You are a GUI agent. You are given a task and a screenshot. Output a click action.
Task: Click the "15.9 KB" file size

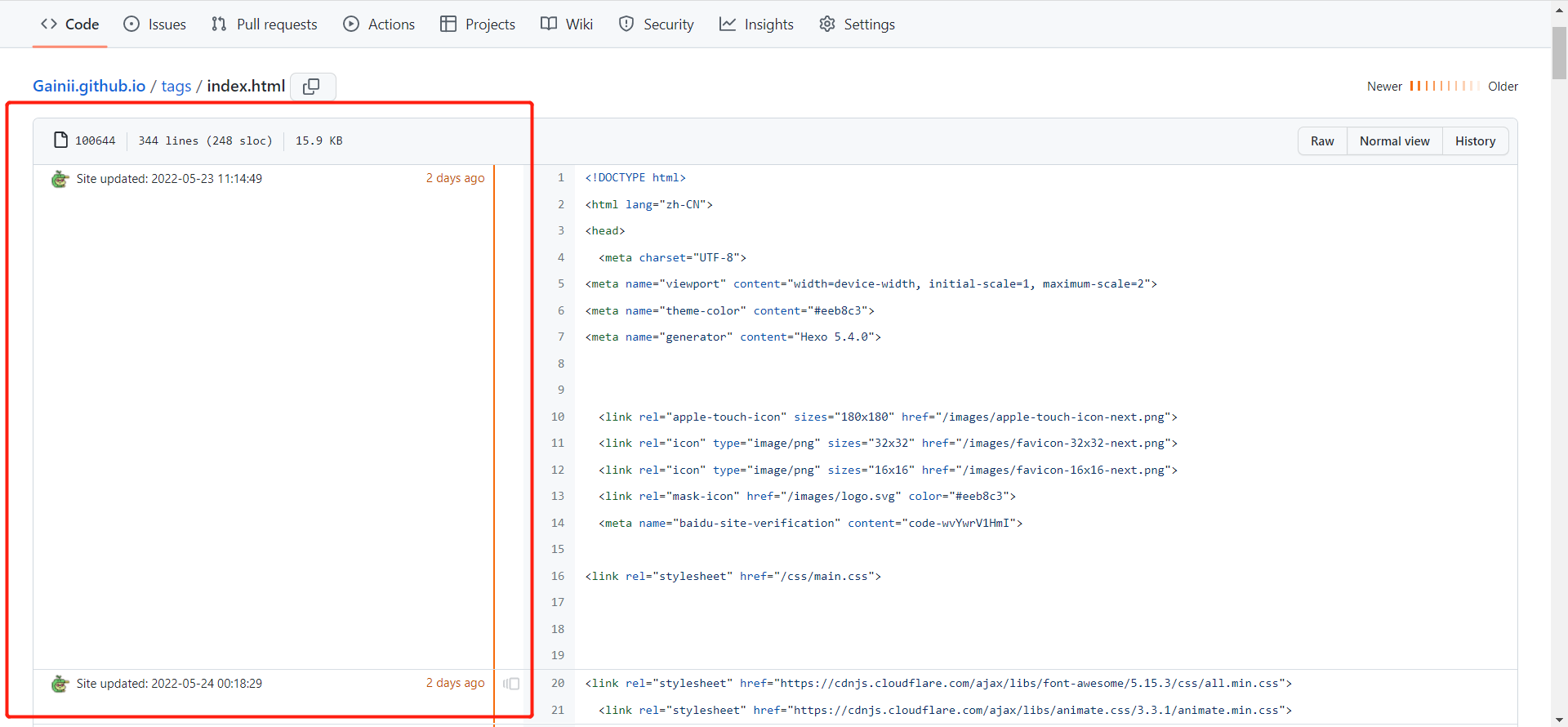pyautogui.click(x=319, y=140)
